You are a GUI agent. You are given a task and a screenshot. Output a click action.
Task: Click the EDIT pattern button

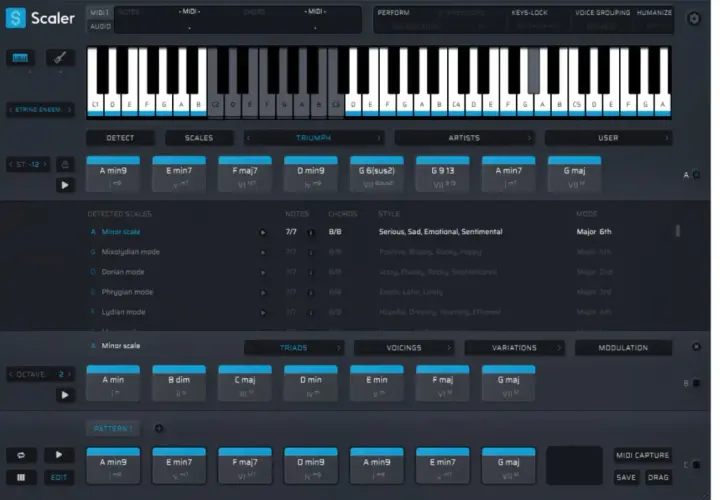coord(59,478)
